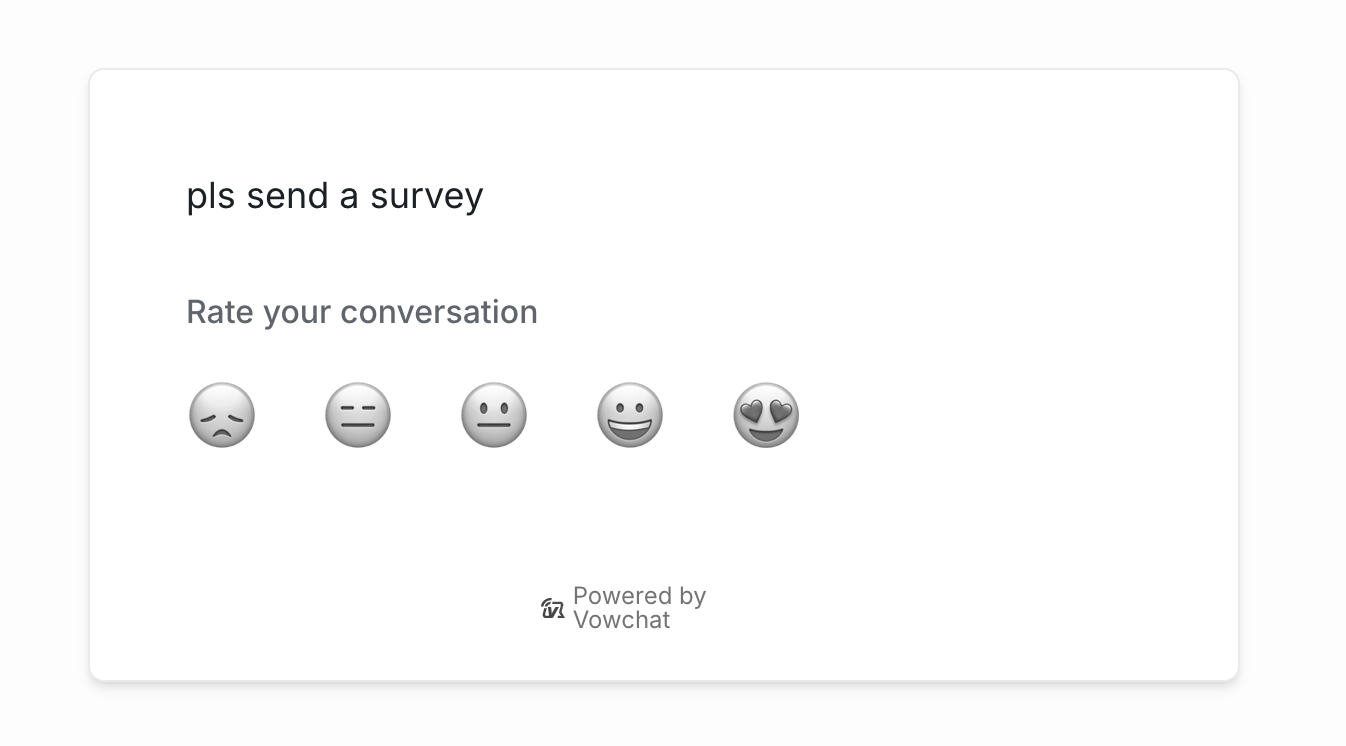Rate the conversation as happy, not love

[630, 415]
